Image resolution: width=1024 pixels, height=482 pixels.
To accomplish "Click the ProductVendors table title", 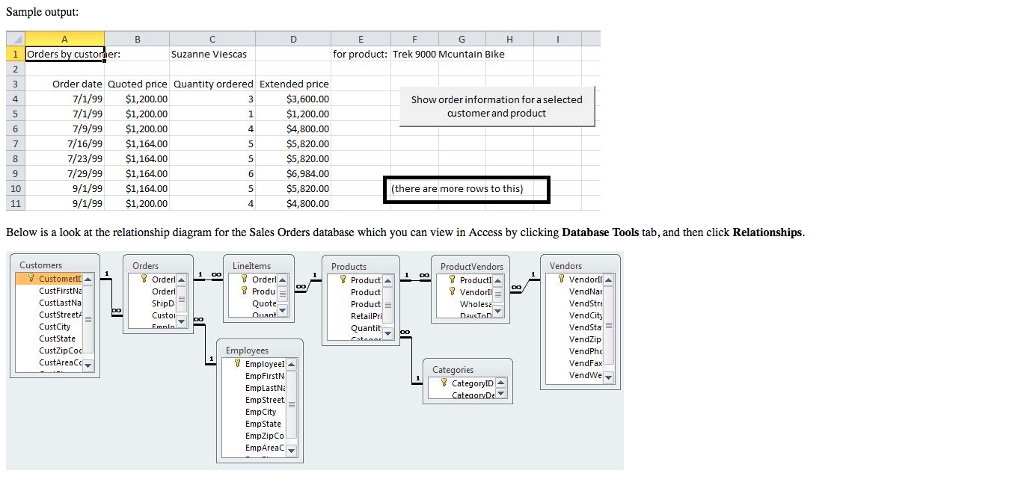I will pos(472,266).
